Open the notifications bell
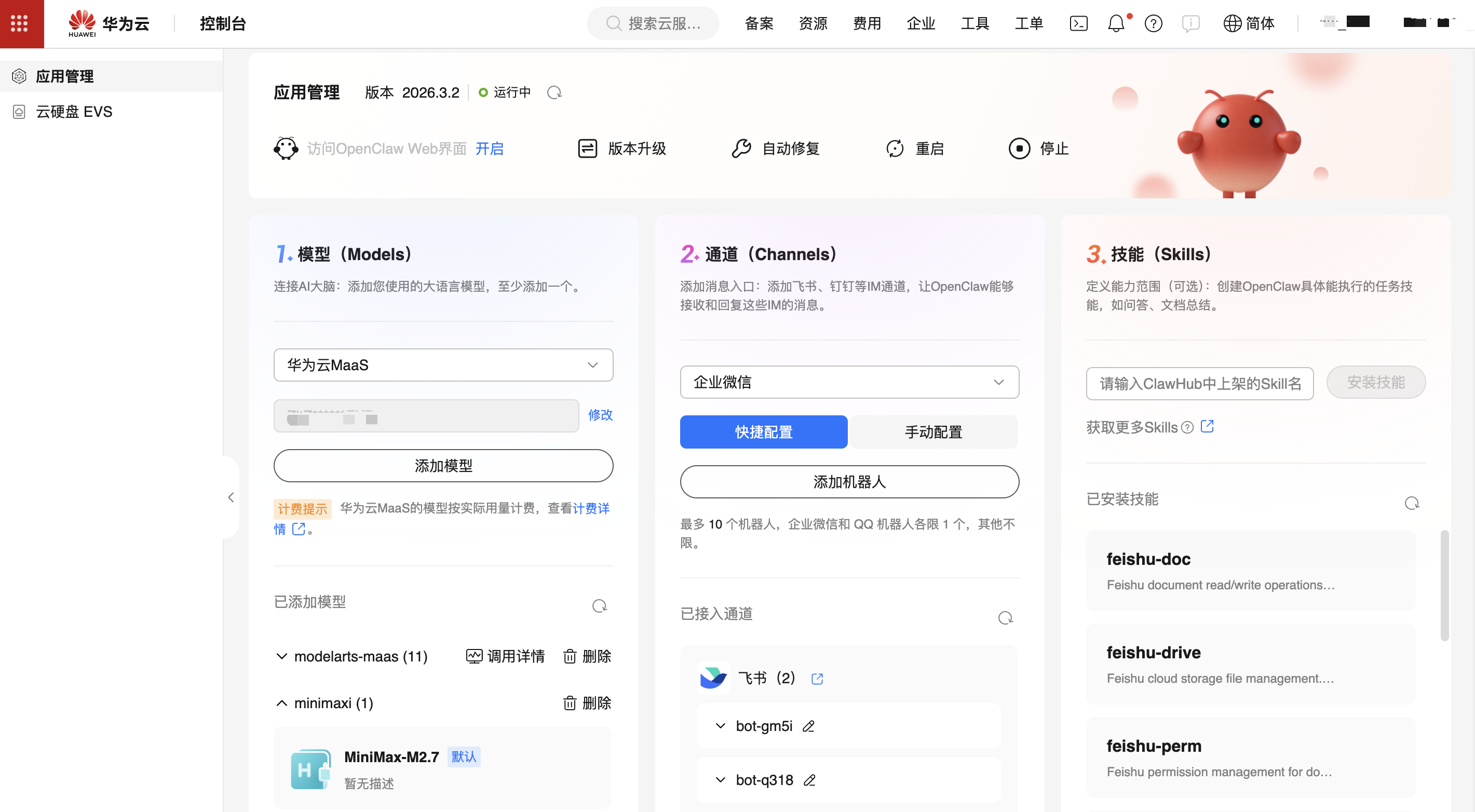Screen dimensions: 1475x812 click(1116, 23)
